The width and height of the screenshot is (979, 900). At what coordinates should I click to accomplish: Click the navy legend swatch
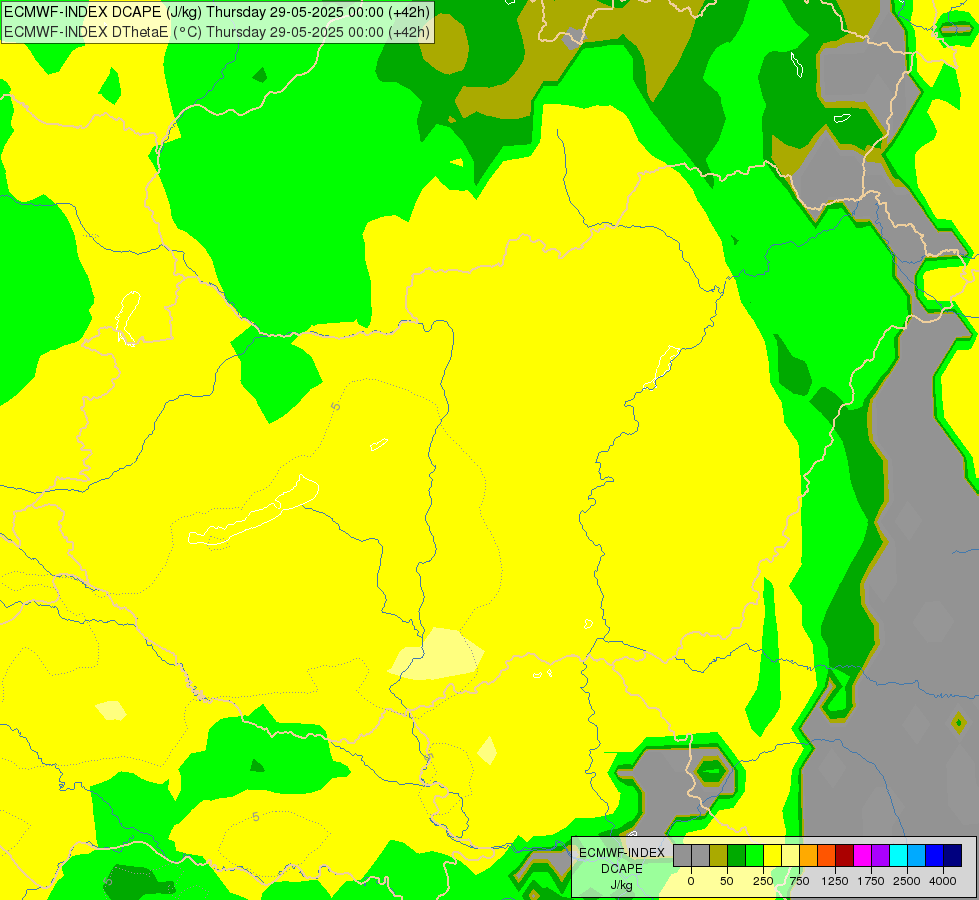coord(953,855)
